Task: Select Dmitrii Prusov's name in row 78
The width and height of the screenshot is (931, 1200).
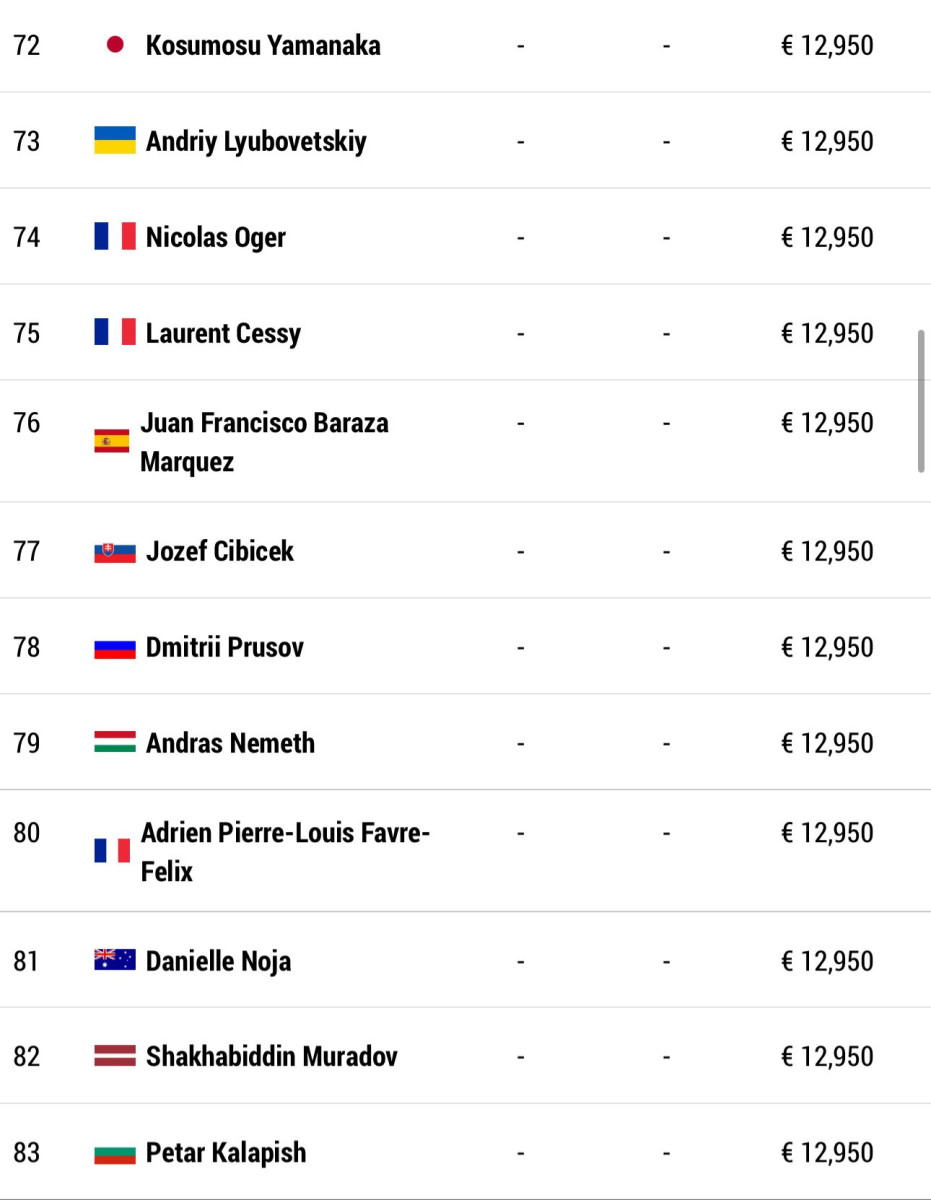Action: pyautogui.click(x=225, y=647)
